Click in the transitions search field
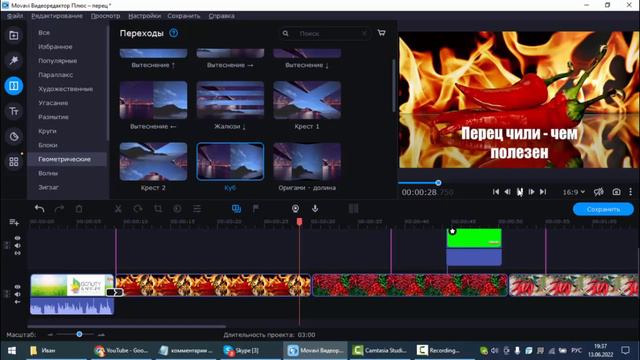This screenshot has height=360, width=640. tap(325, 33)
